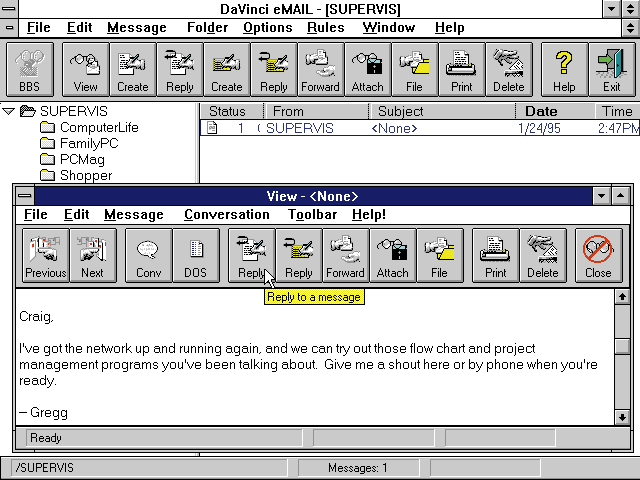640x480 pixels.
Task: Click Attach in the View window toolbar
Action: tap(393, 256)
